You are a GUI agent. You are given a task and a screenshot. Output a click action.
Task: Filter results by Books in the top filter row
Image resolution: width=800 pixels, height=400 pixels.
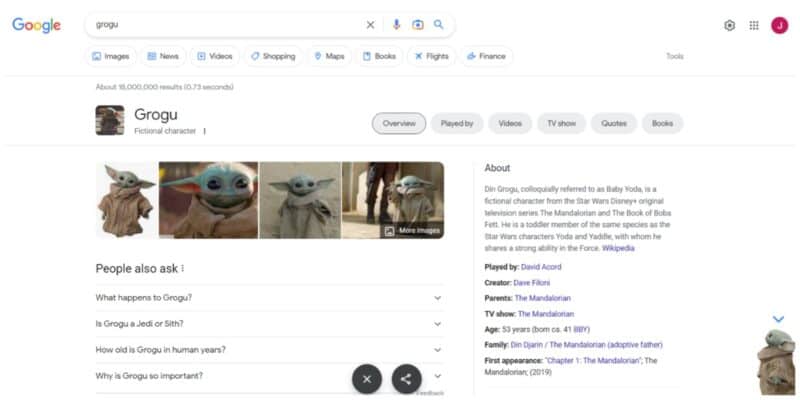(379, 56)
